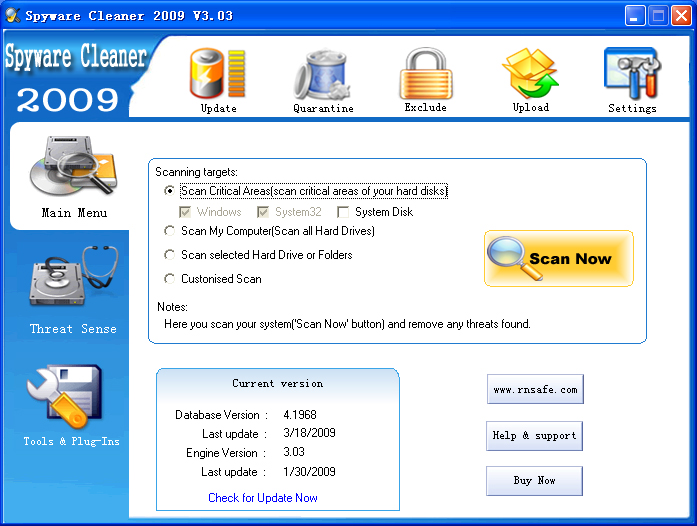Viewport: 697px width, 526px height.
Task: Open Threat Sense sidebar icon
Action: tap(74, 276)
